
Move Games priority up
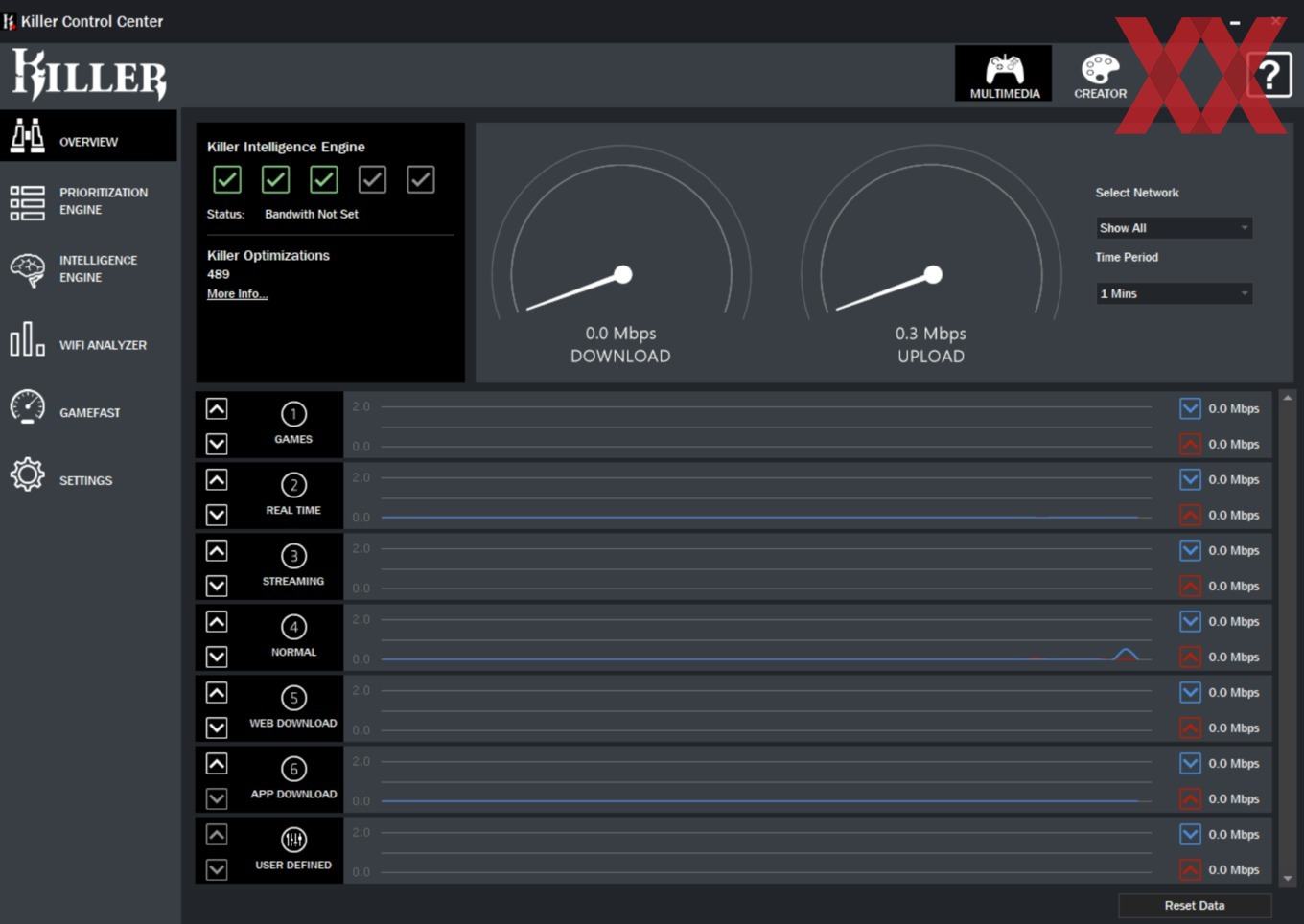(x=217, y=409)
